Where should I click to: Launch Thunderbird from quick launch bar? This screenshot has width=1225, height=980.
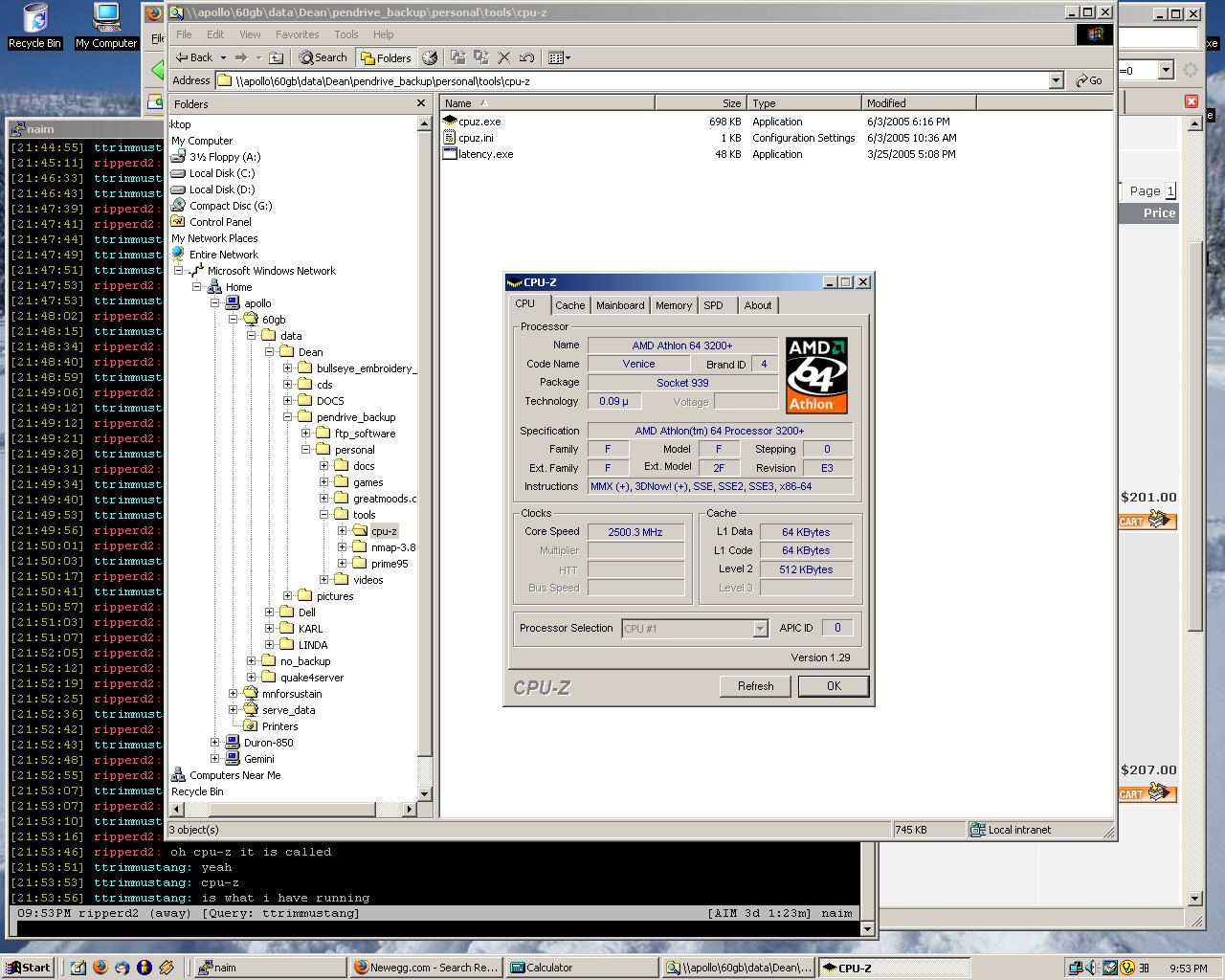122,968
